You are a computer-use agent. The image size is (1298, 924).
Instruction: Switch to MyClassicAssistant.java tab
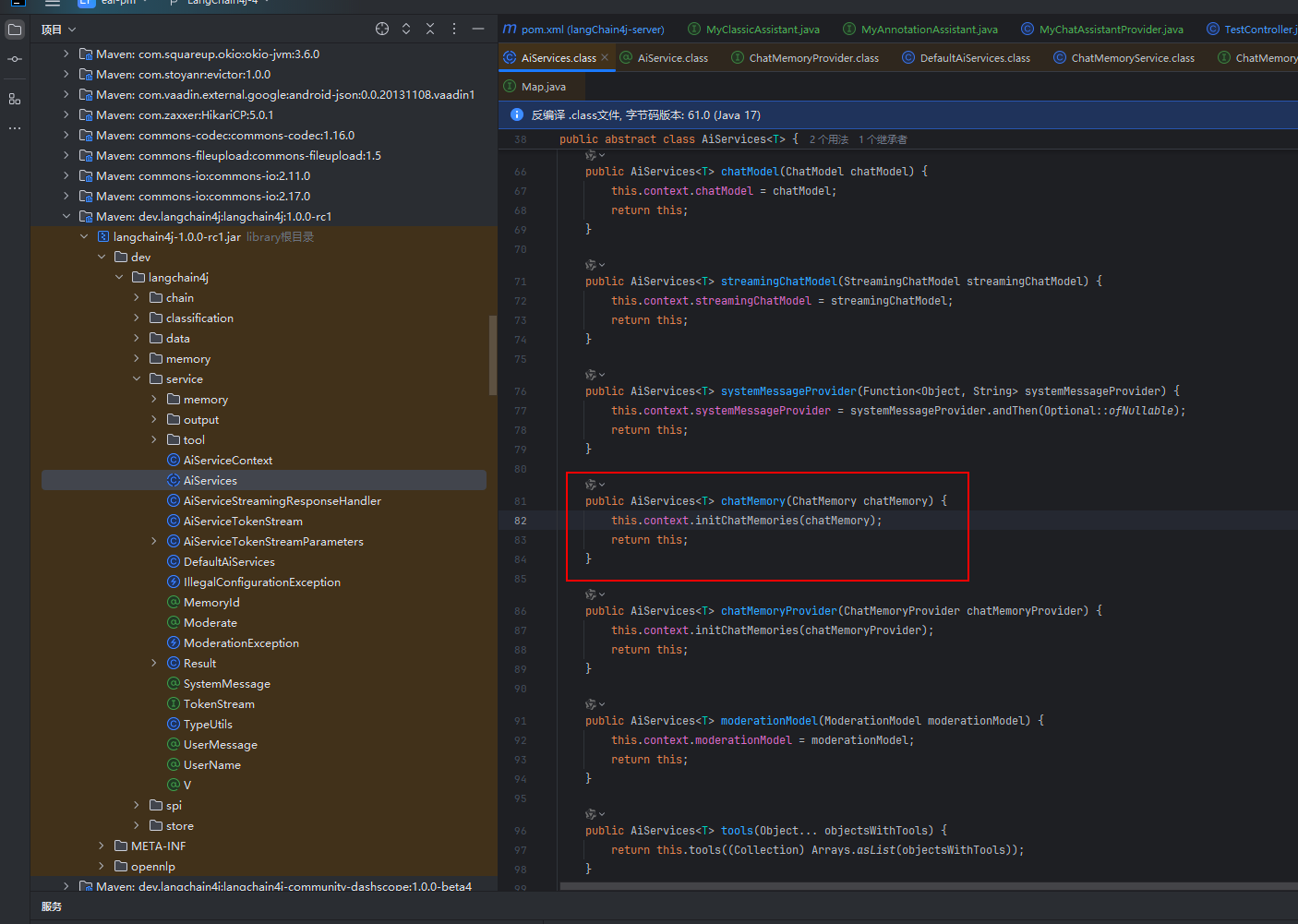(753, 30)
